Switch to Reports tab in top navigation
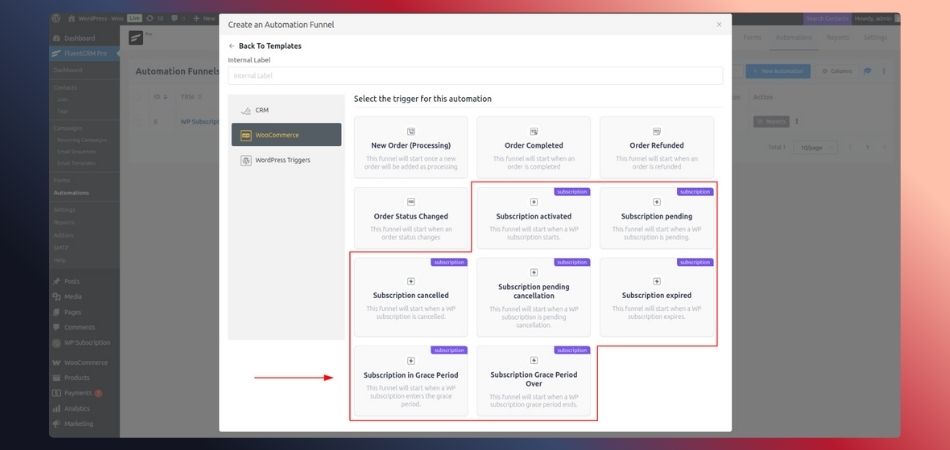Viewport: 950px width, 450px height. pos(838,38)
